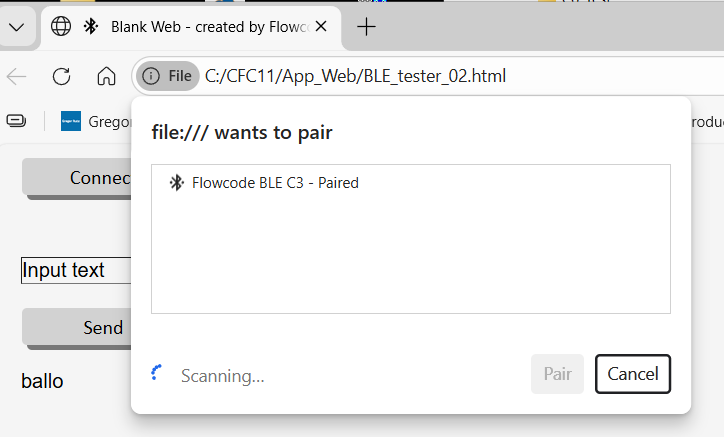Go back with the back arrow
724x437 pixels.
pyautogui.click(x=17, y=76)
